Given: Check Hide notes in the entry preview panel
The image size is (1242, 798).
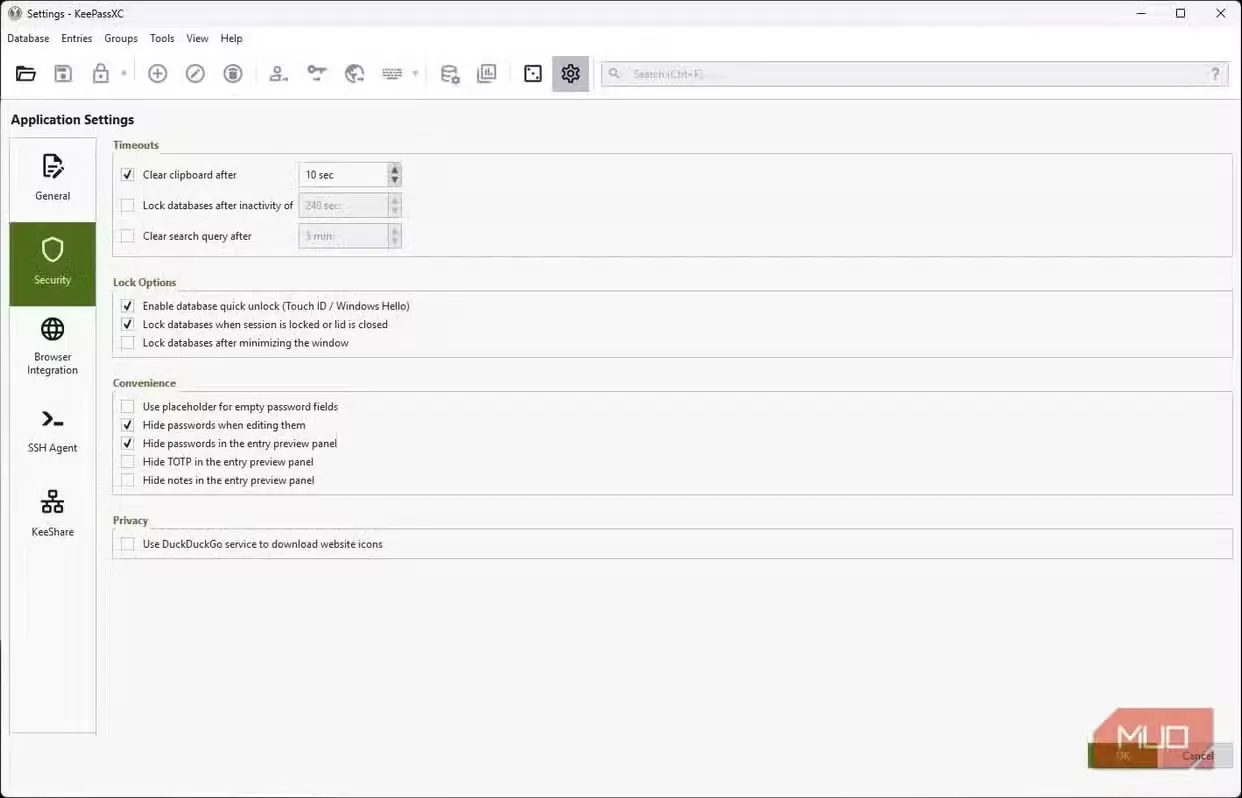Looking at the screenshot, I should pos(127,480).
